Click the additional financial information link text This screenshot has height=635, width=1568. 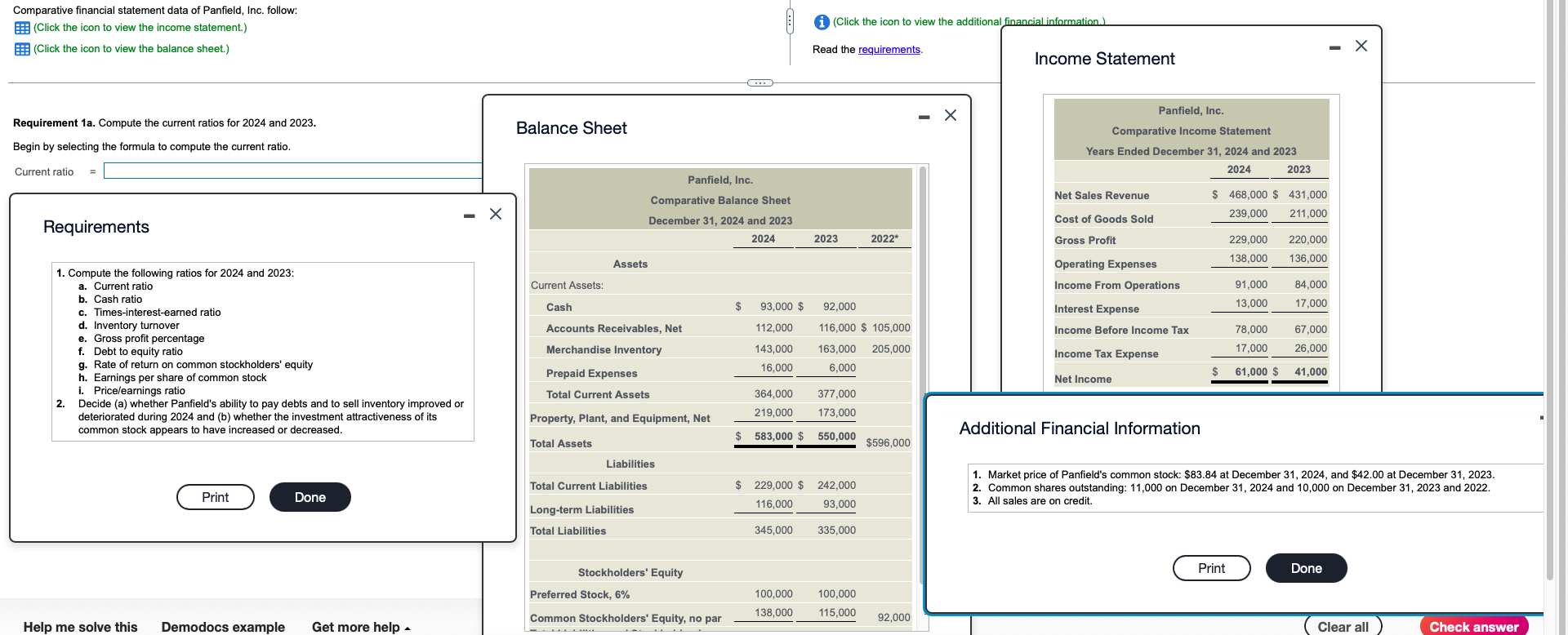click(969, 22)
